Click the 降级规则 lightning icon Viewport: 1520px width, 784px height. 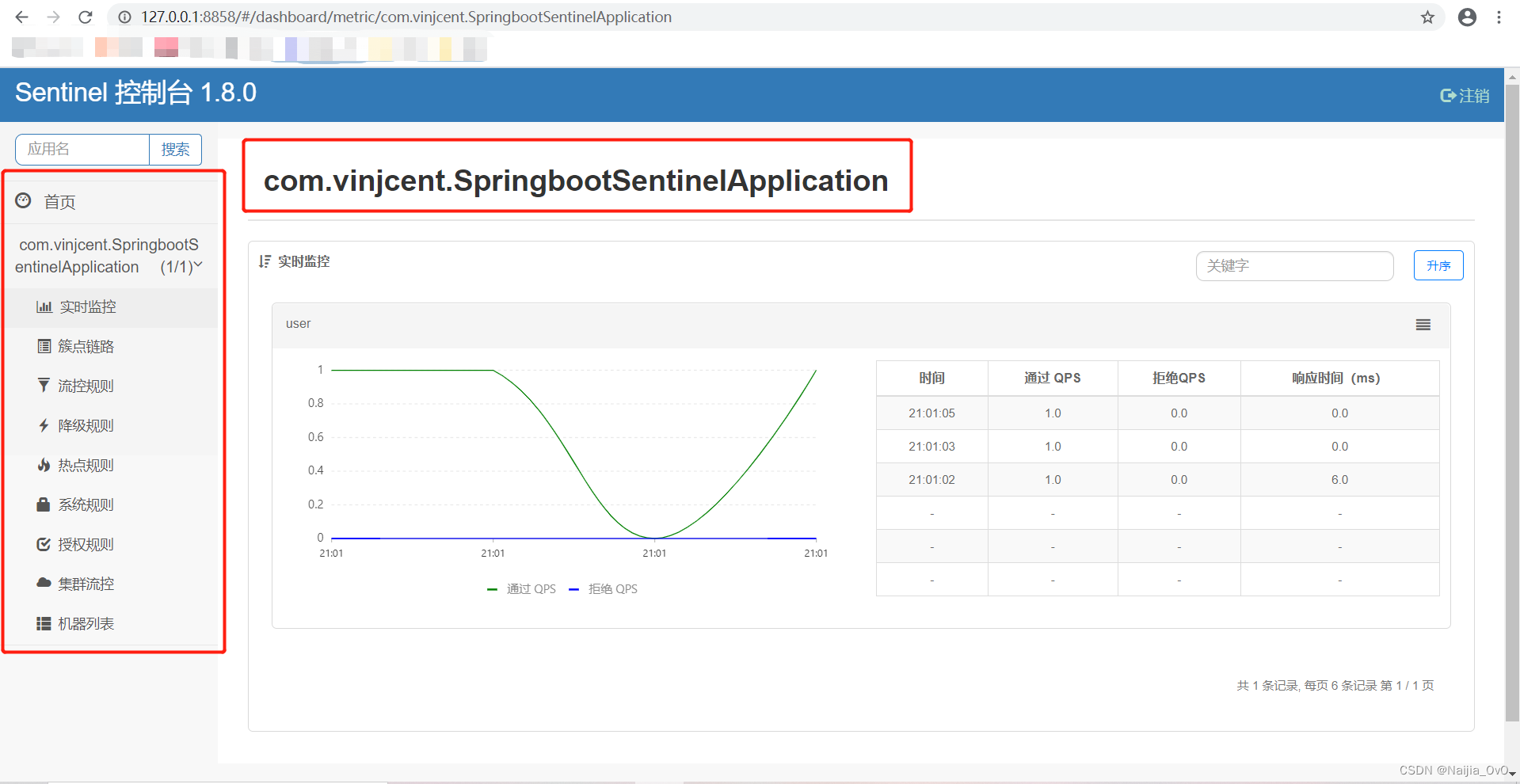pyautogui.click(x=44, y=425)
